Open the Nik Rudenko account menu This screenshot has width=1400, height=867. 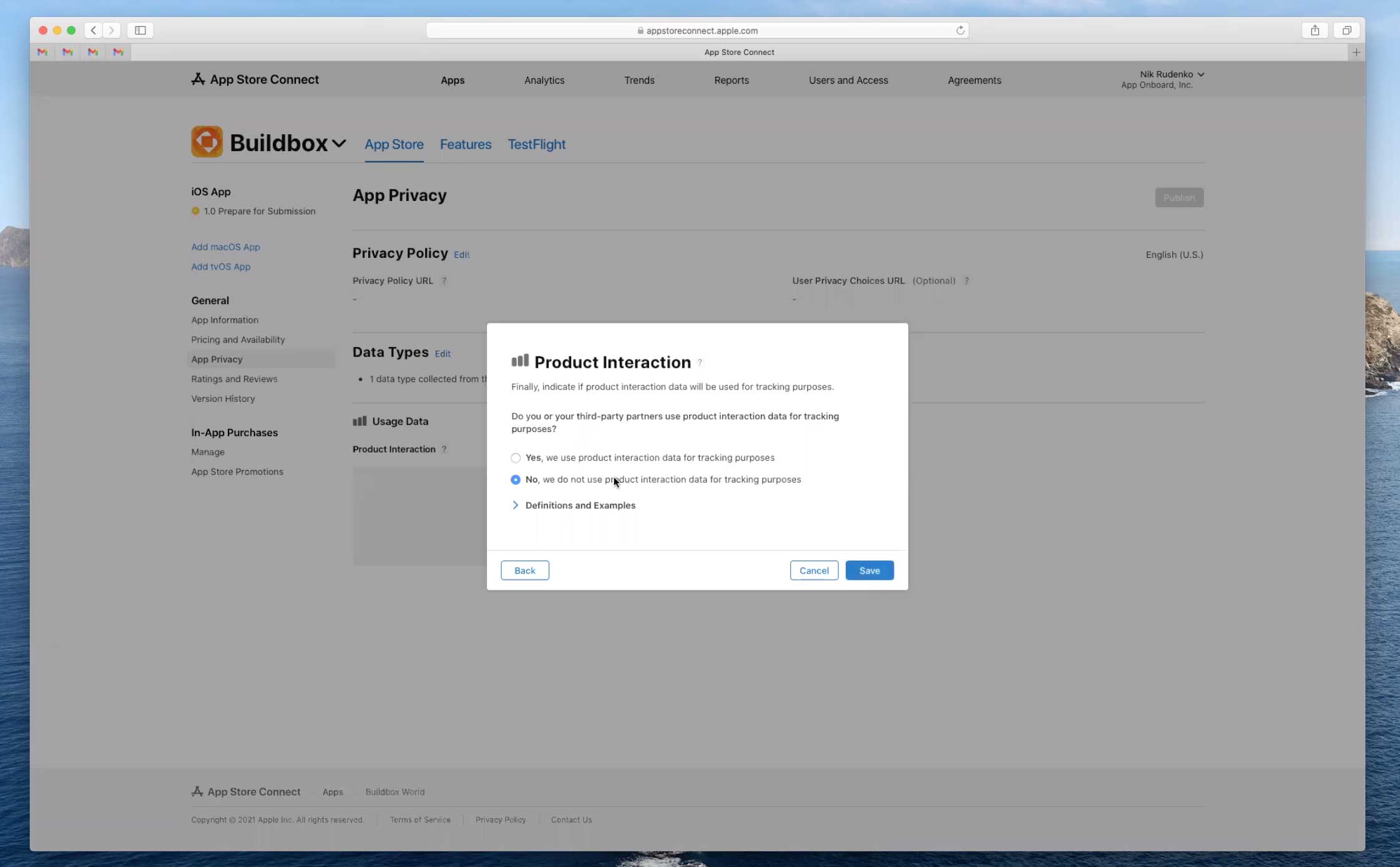tap(1171, 74)
